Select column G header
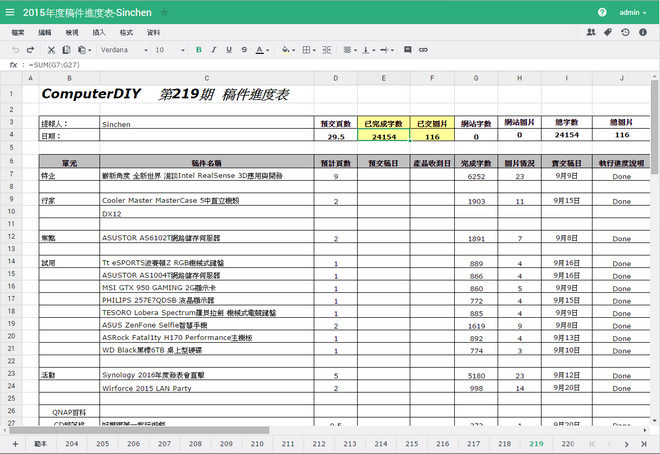The width and height of the screenshot is (660, 454). point(476,78)
